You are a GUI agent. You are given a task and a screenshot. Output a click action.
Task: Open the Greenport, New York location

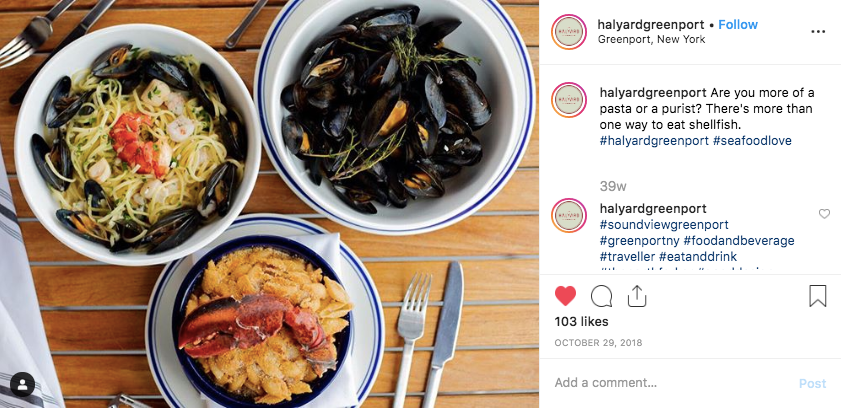652,40
